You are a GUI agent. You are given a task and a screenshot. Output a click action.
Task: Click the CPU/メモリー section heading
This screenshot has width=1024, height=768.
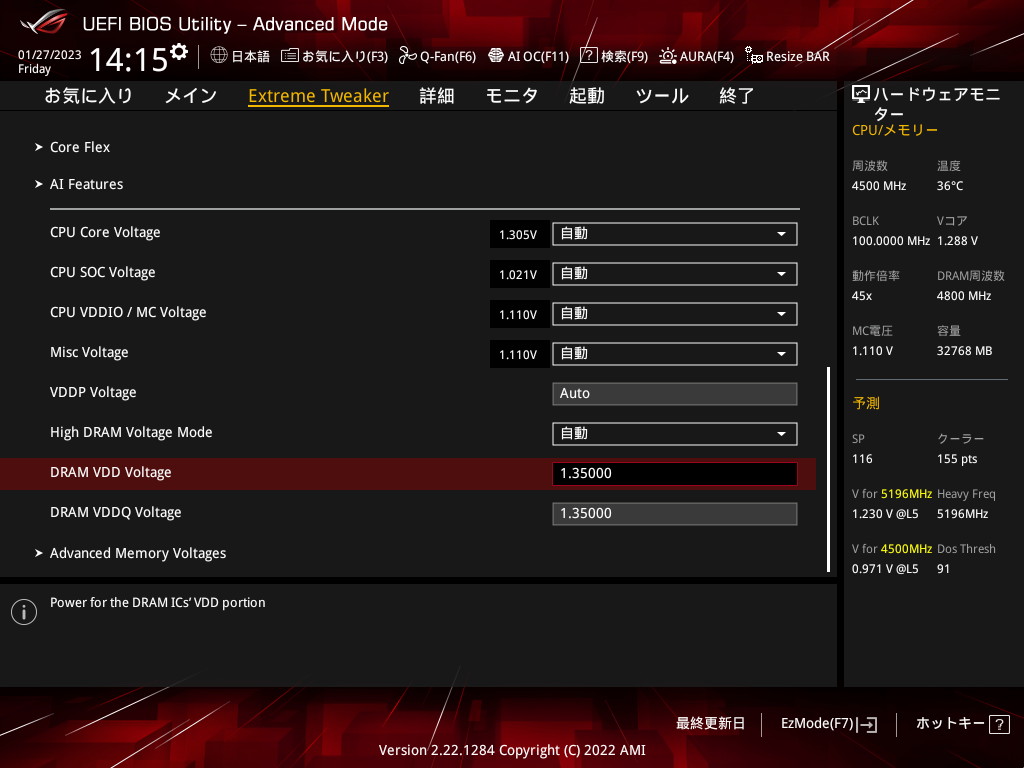[895, 130]
